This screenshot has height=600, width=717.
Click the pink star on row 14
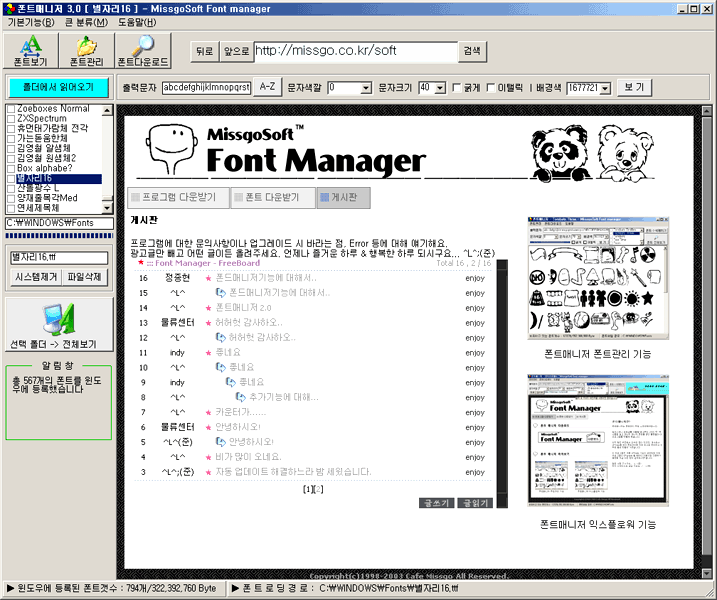tap(209, 308)
